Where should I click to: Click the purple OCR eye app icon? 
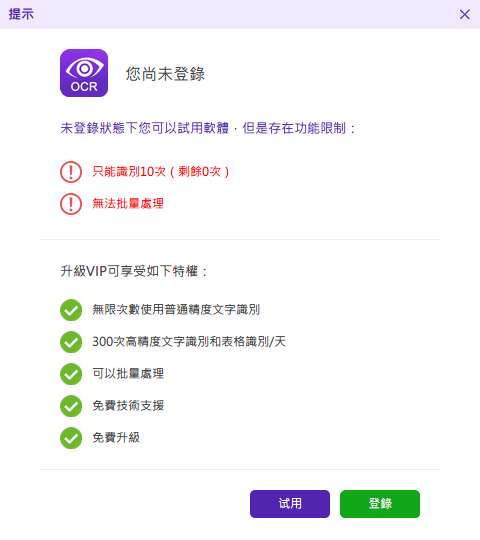[x=84, y=73]
